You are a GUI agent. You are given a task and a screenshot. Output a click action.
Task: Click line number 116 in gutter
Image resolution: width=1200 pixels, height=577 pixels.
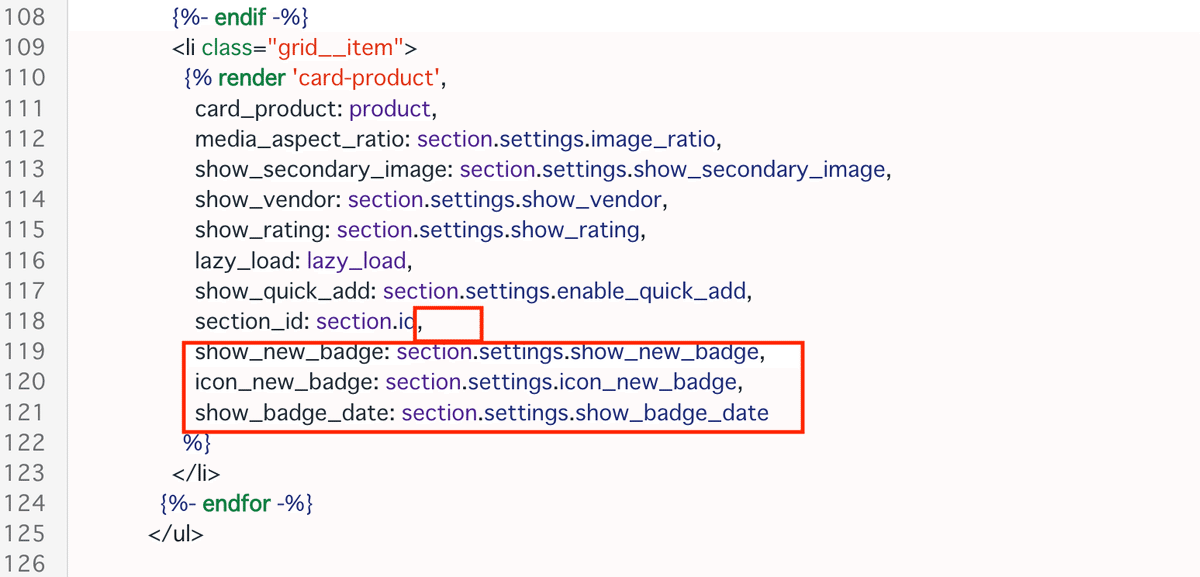(25, 260)
